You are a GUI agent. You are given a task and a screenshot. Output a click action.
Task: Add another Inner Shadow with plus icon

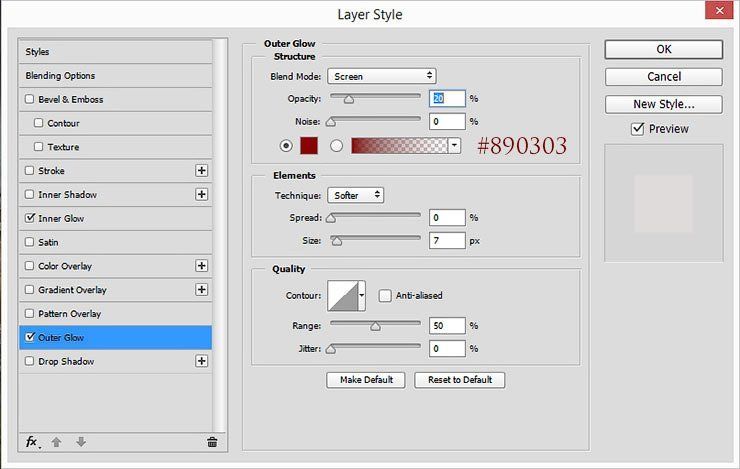tap(202, 194)
